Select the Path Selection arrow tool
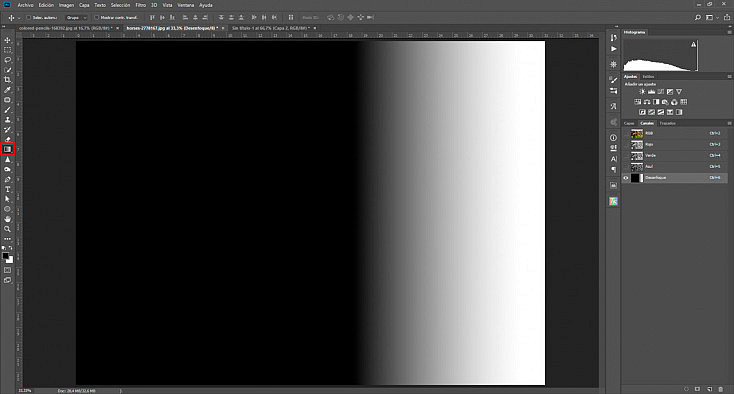 [x=7, y=199]
